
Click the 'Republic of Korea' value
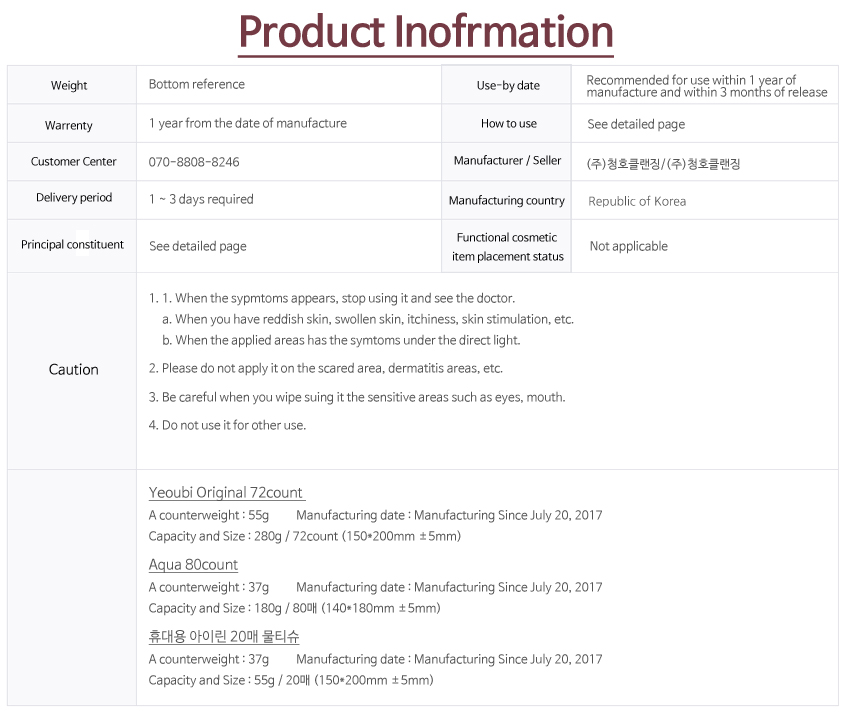coord(637,202)
